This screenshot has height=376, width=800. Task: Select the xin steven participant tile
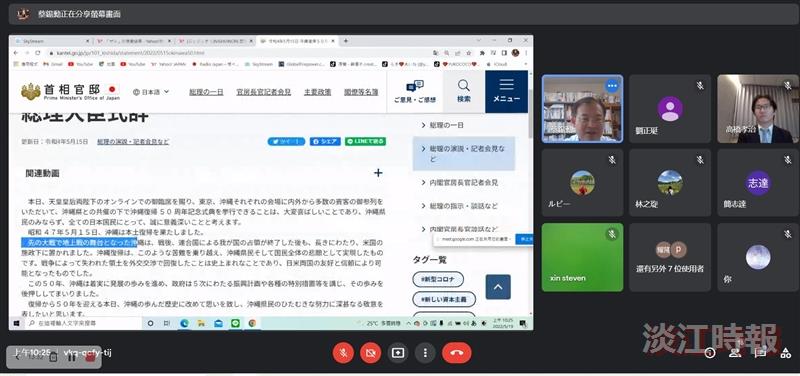(x=582, y=257)
